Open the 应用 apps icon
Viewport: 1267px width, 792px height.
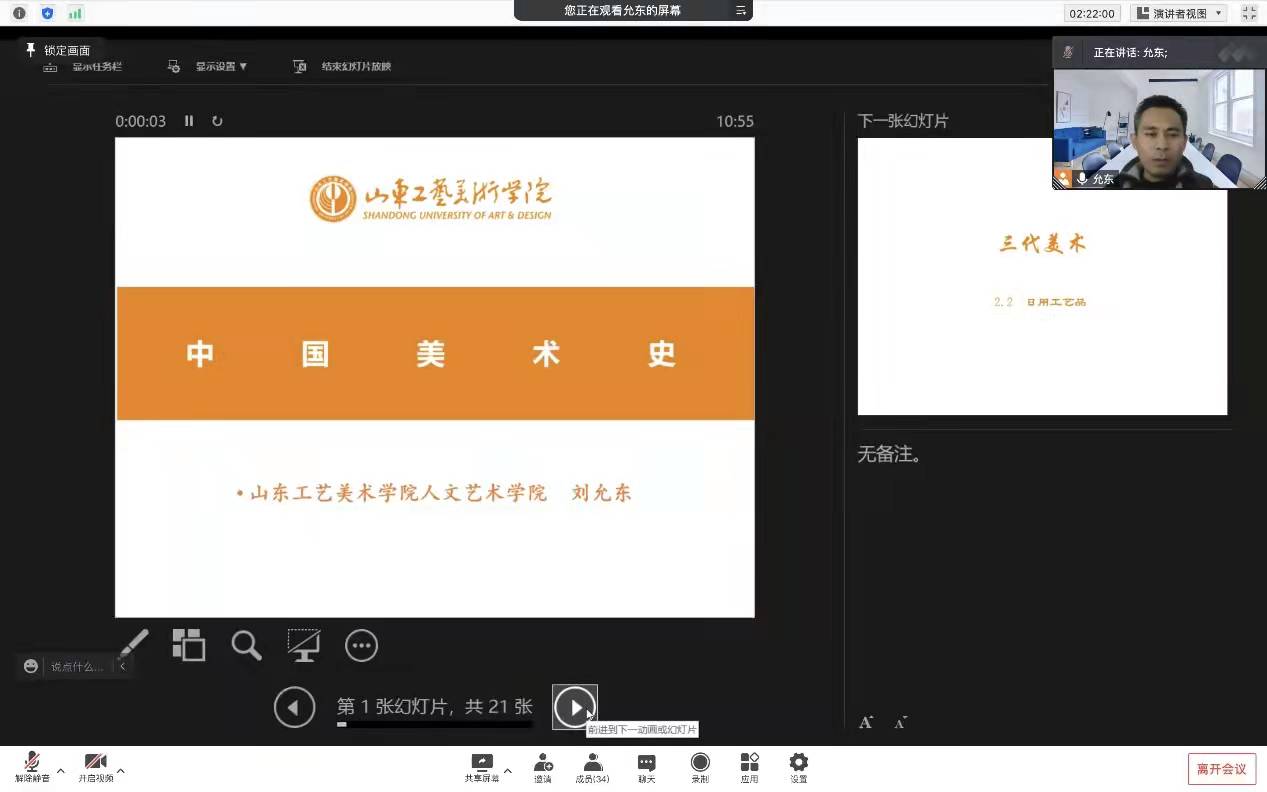coord(749,768)
